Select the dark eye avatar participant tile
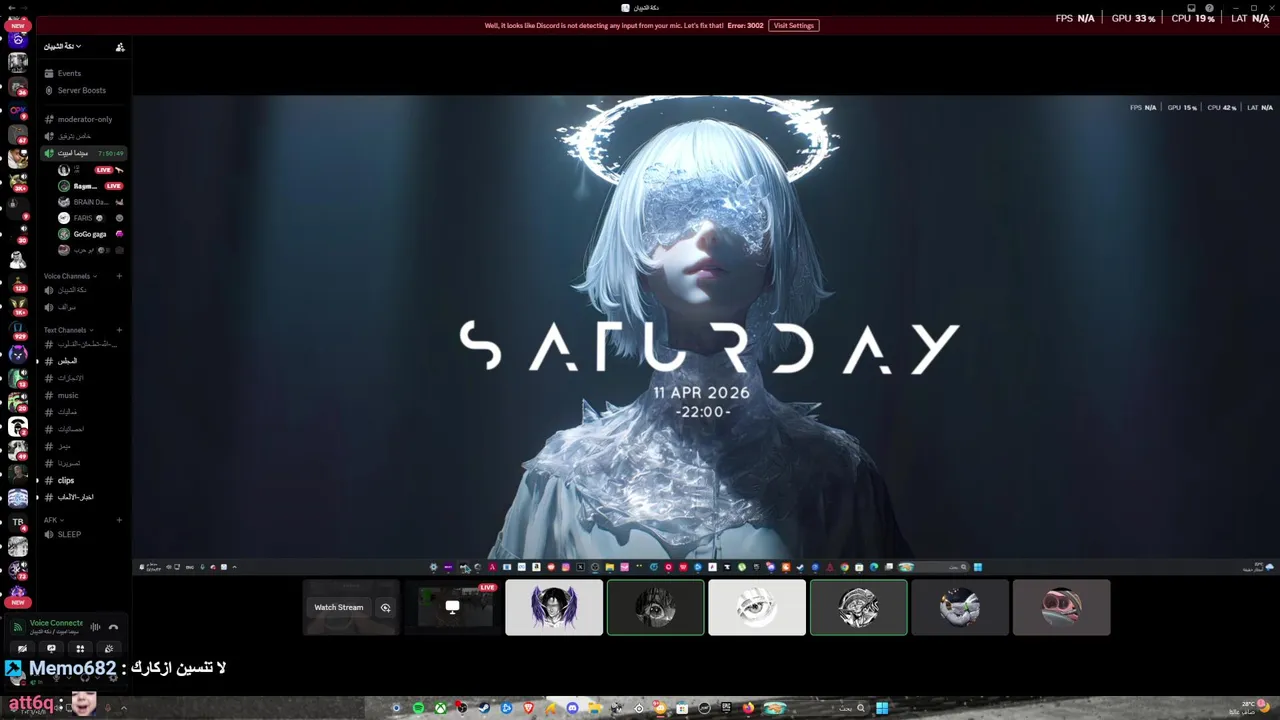The width and height of the screenshot is (1280, 720). [x=655, y=607]
